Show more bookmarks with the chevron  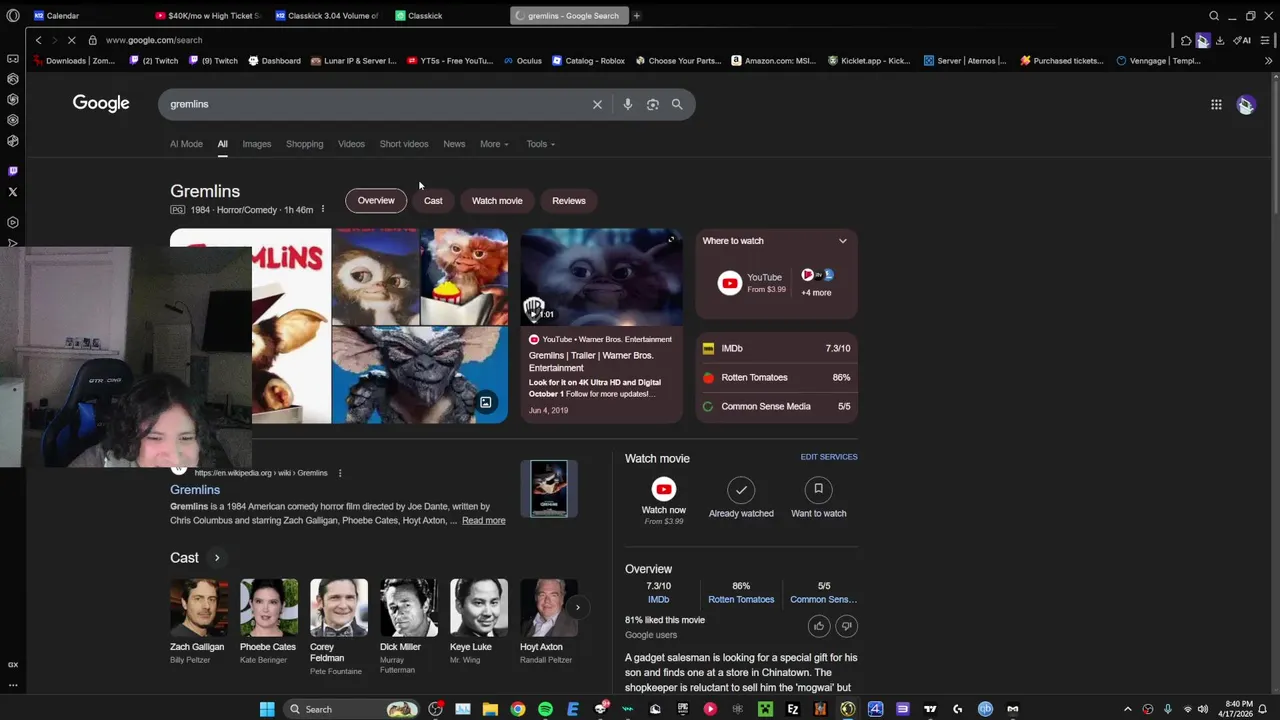[1268, 61]
